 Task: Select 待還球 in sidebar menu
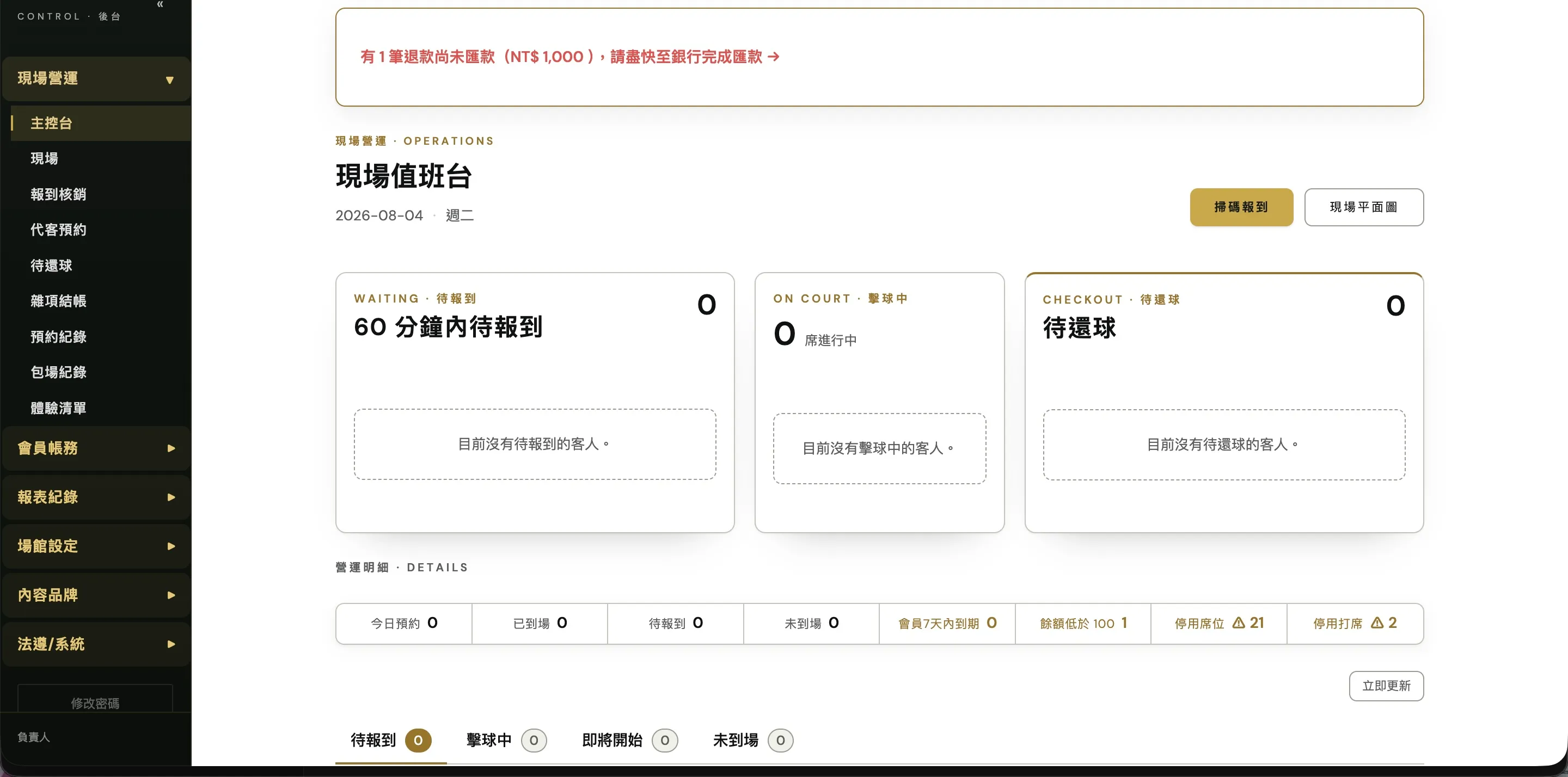pyautogui.click(x=101, y=266)
